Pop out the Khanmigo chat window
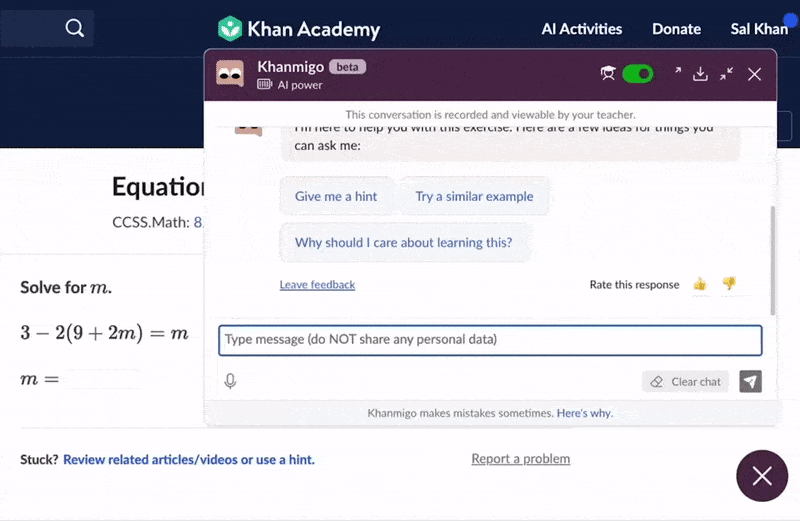800x521 pixels. pos(678,71)
